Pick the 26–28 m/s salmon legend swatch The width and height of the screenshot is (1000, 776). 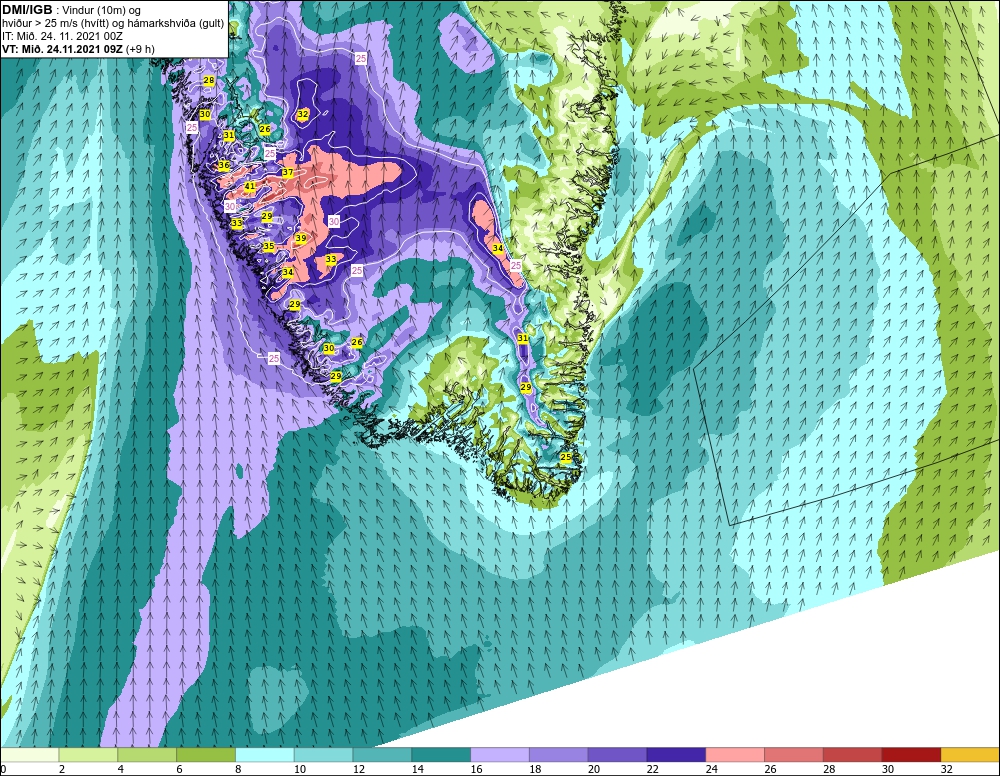click(x=793, y=754)
